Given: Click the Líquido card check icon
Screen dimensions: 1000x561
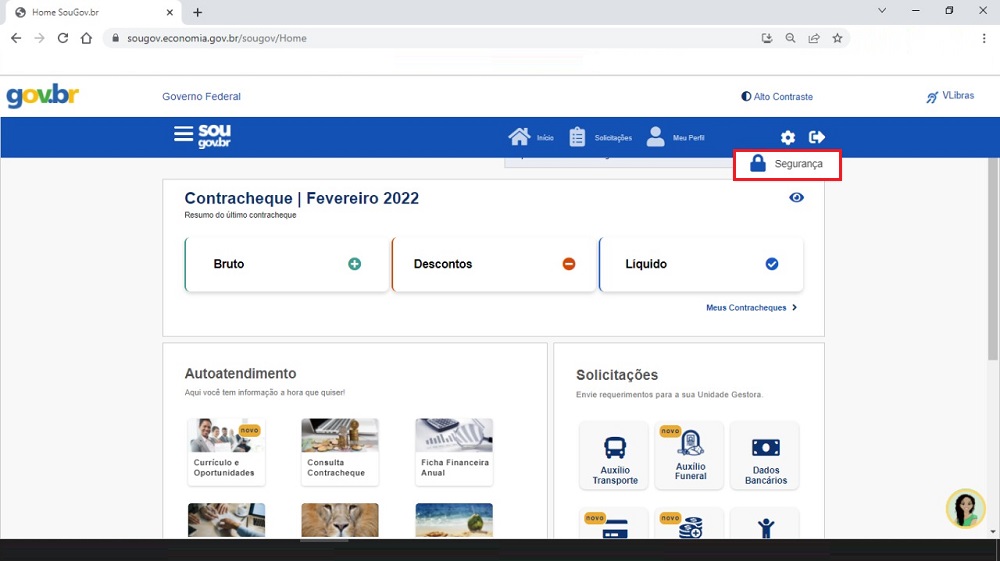Looking at the screenshot, I should [x=771, y=264].
